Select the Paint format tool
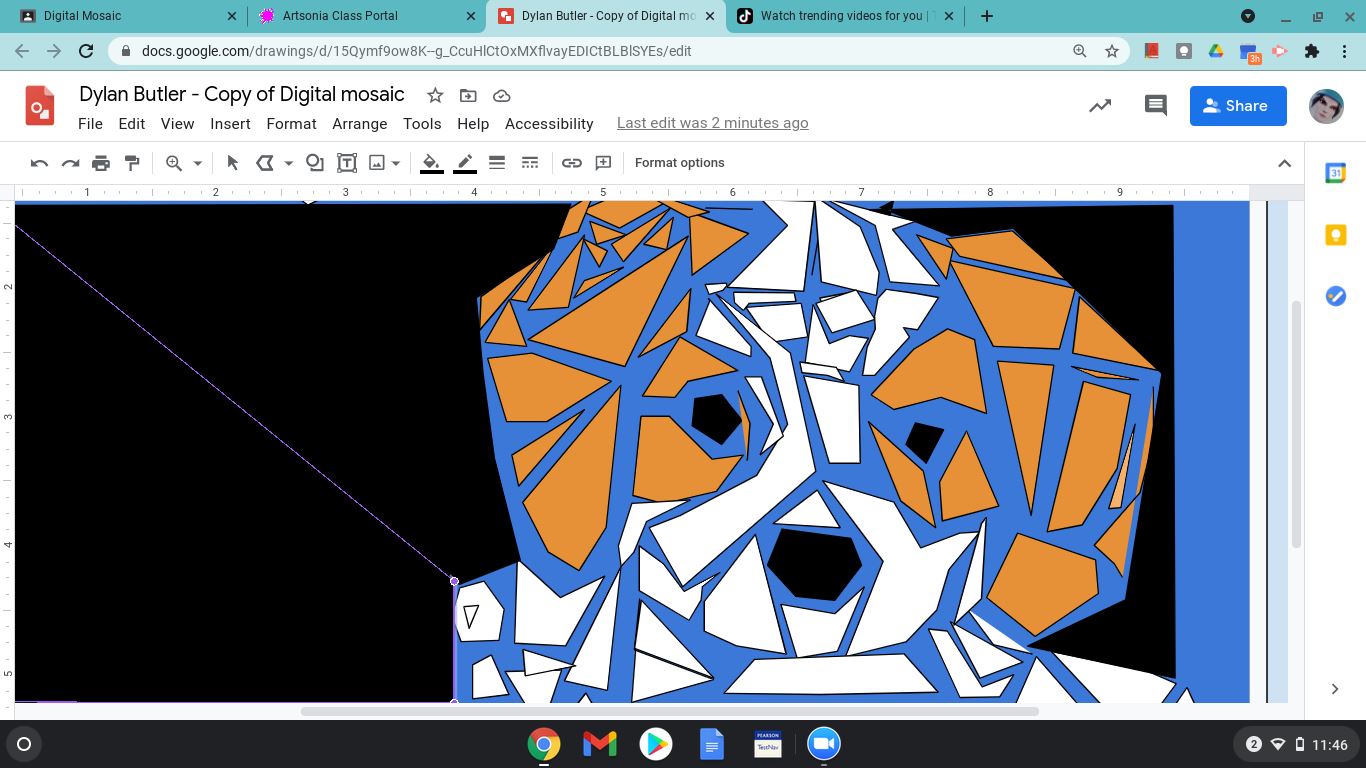The image size is (1366, 768). 132,163
